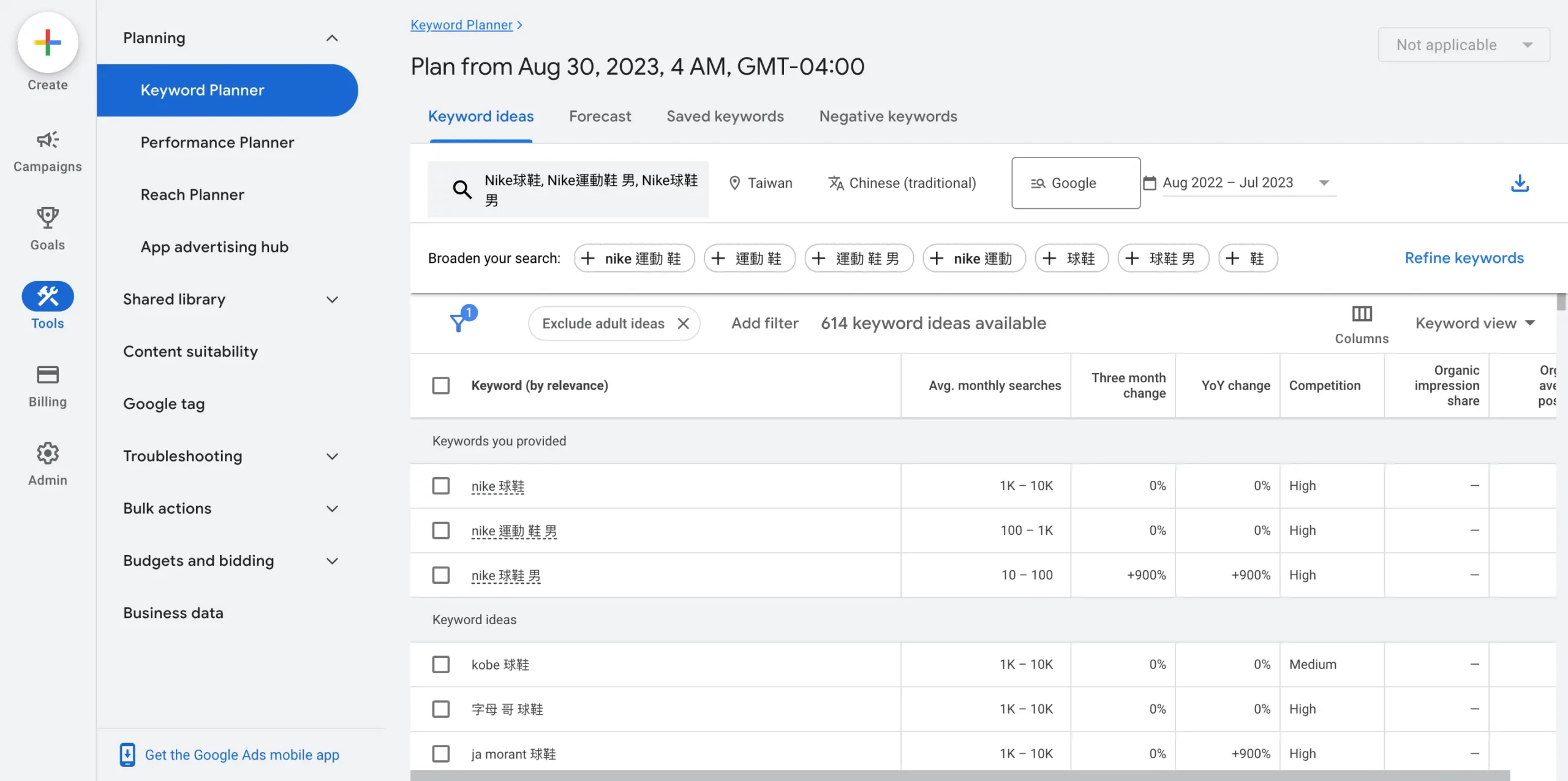The image size is (1568, 781).
Task: Check the 'ja morant 球鞋' row checkbox
Action: pyautogui.click(x=441, y=754)
